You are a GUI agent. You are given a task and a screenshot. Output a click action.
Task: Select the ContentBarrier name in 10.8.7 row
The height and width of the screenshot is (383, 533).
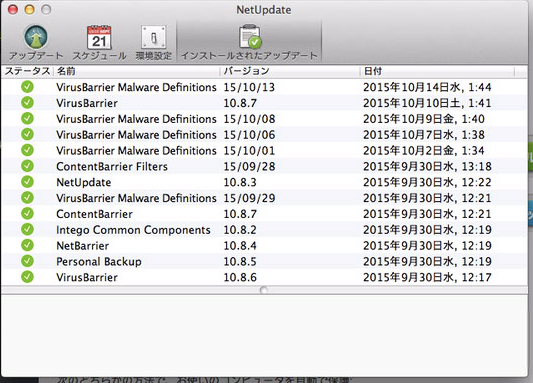point(94,214)
